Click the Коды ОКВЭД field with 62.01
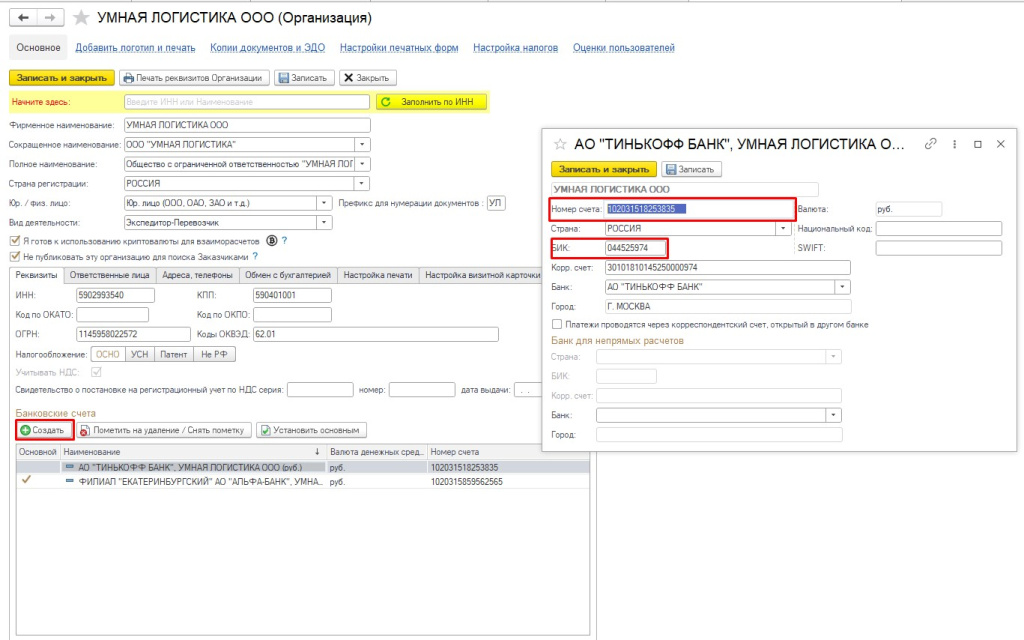Viewport: 1024px width, 640px height. [x=376, y=334]
